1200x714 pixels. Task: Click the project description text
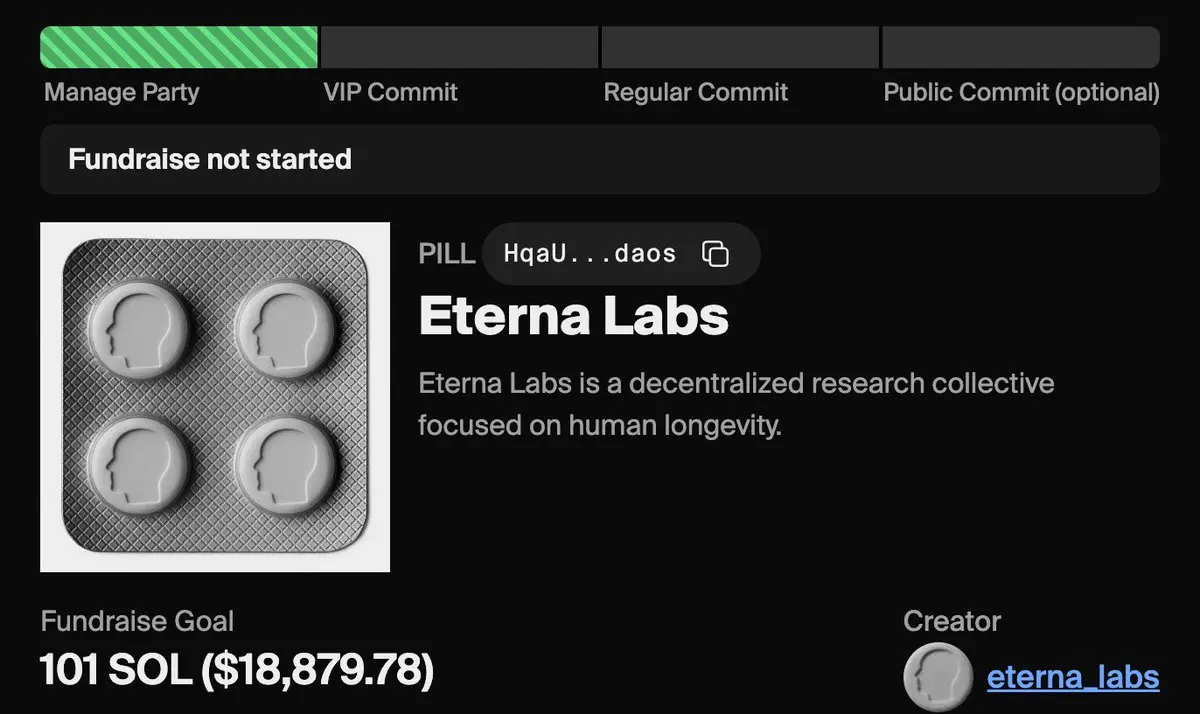(736, 404)
